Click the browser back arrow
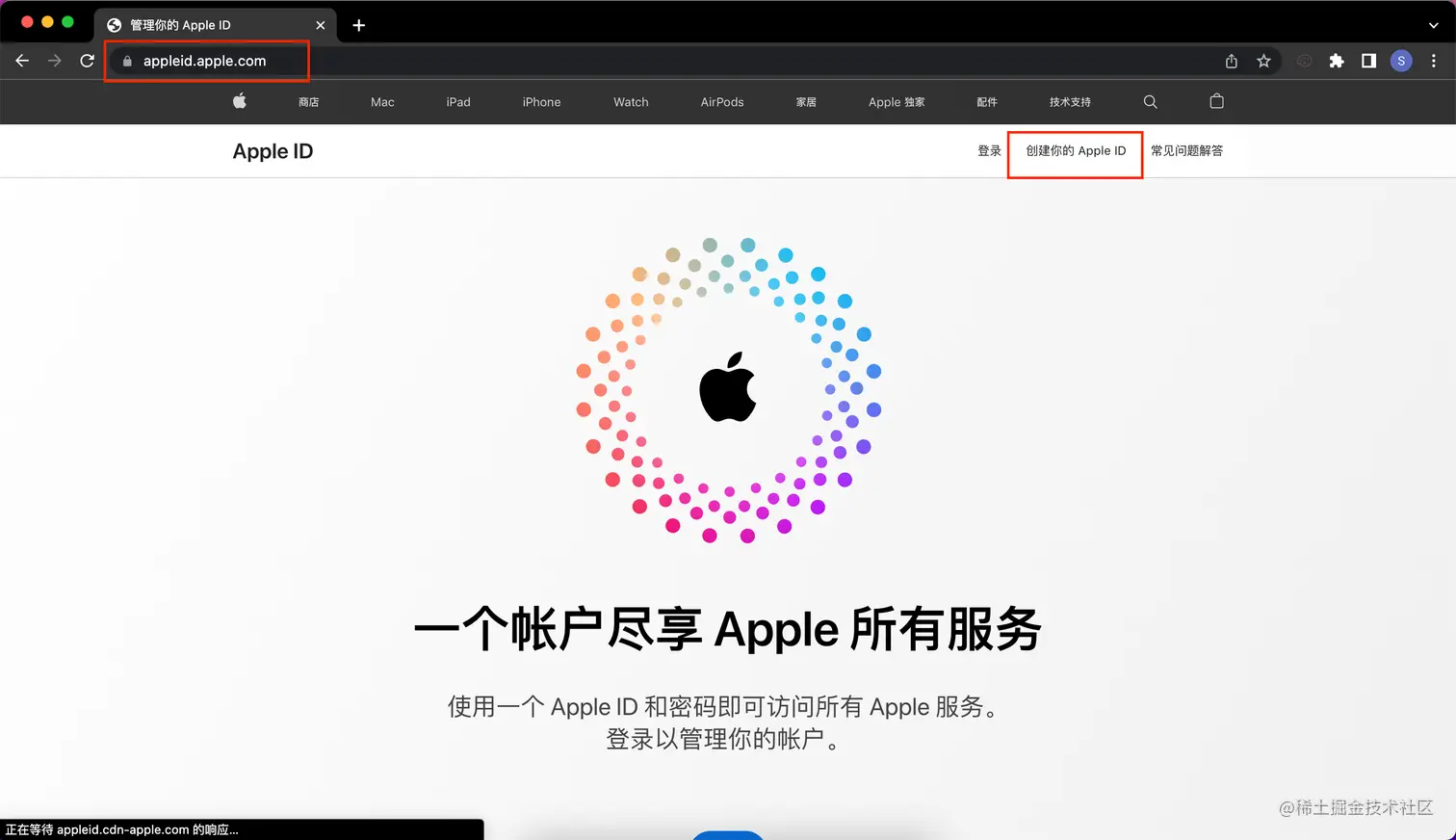This screenshot has height=840, width=1456. 22,61
